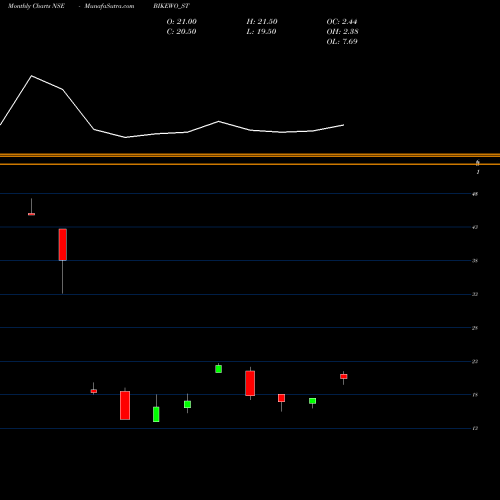Select the red candle falling from 23 to 18
The image size is (500, 500).
click(250, 383)
